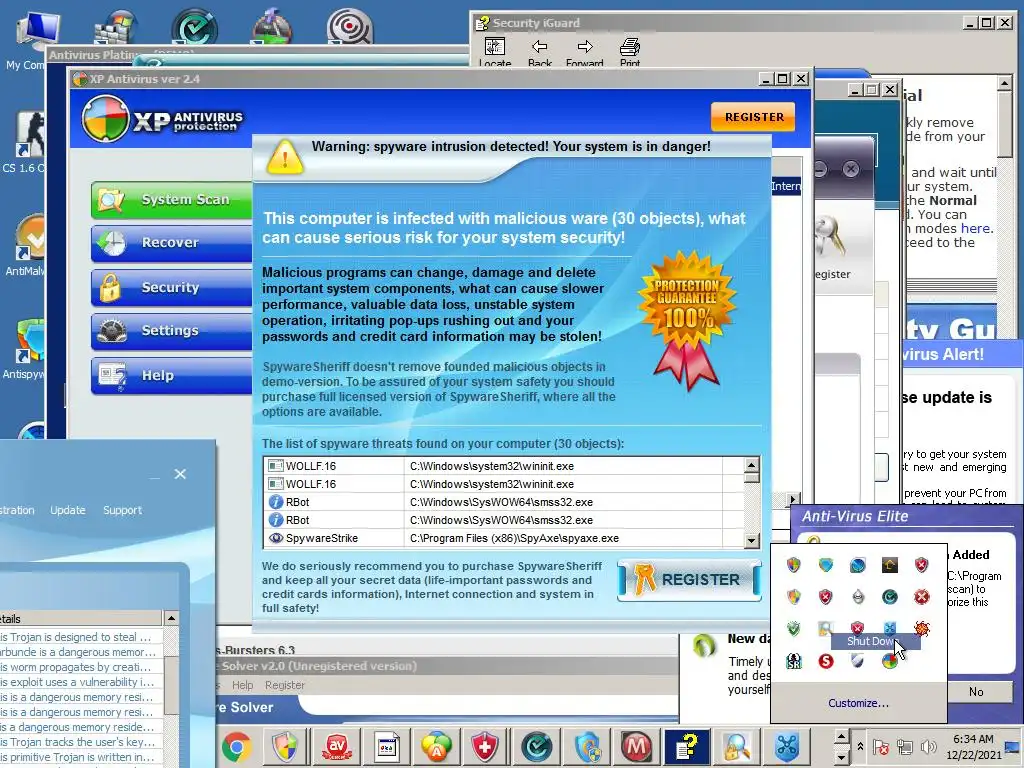This screenshot has width=1024, height=768.
Task: Click the orange bug icon in tray popup
Action: (921, 628)
